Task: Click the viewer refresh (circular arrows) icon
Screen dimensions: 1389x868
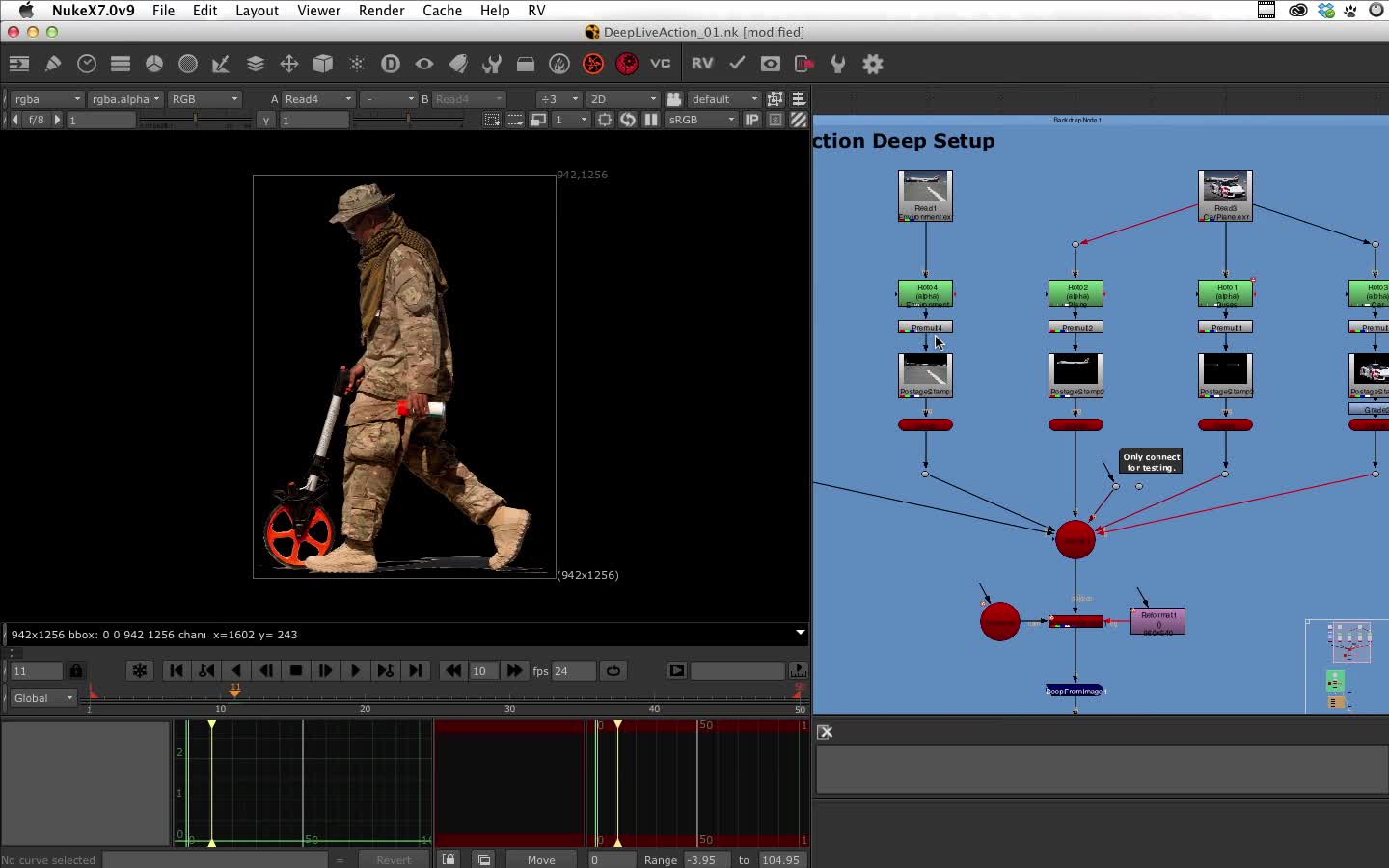Action: tap(628, 120)
